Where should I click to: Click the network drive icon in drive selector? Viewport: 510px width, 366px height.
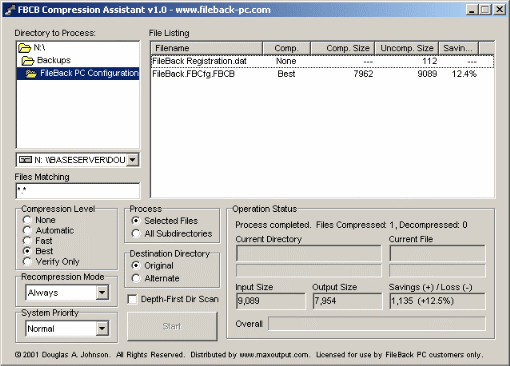pos(25,160)
